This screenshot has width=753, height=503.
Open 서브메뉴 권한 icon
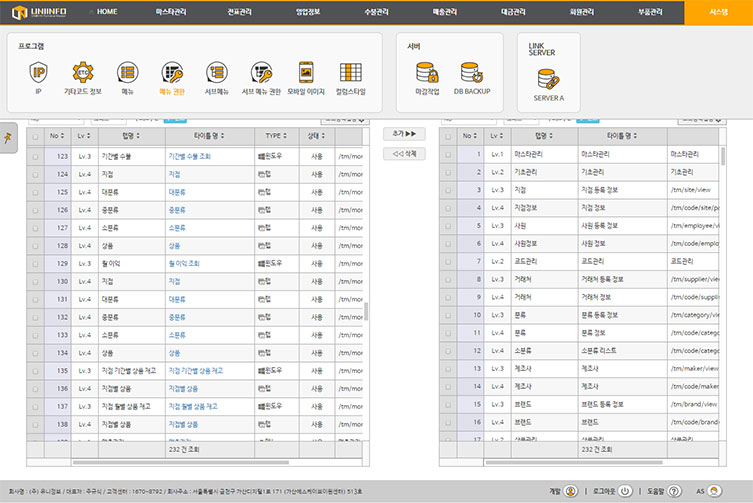(261, 73)
